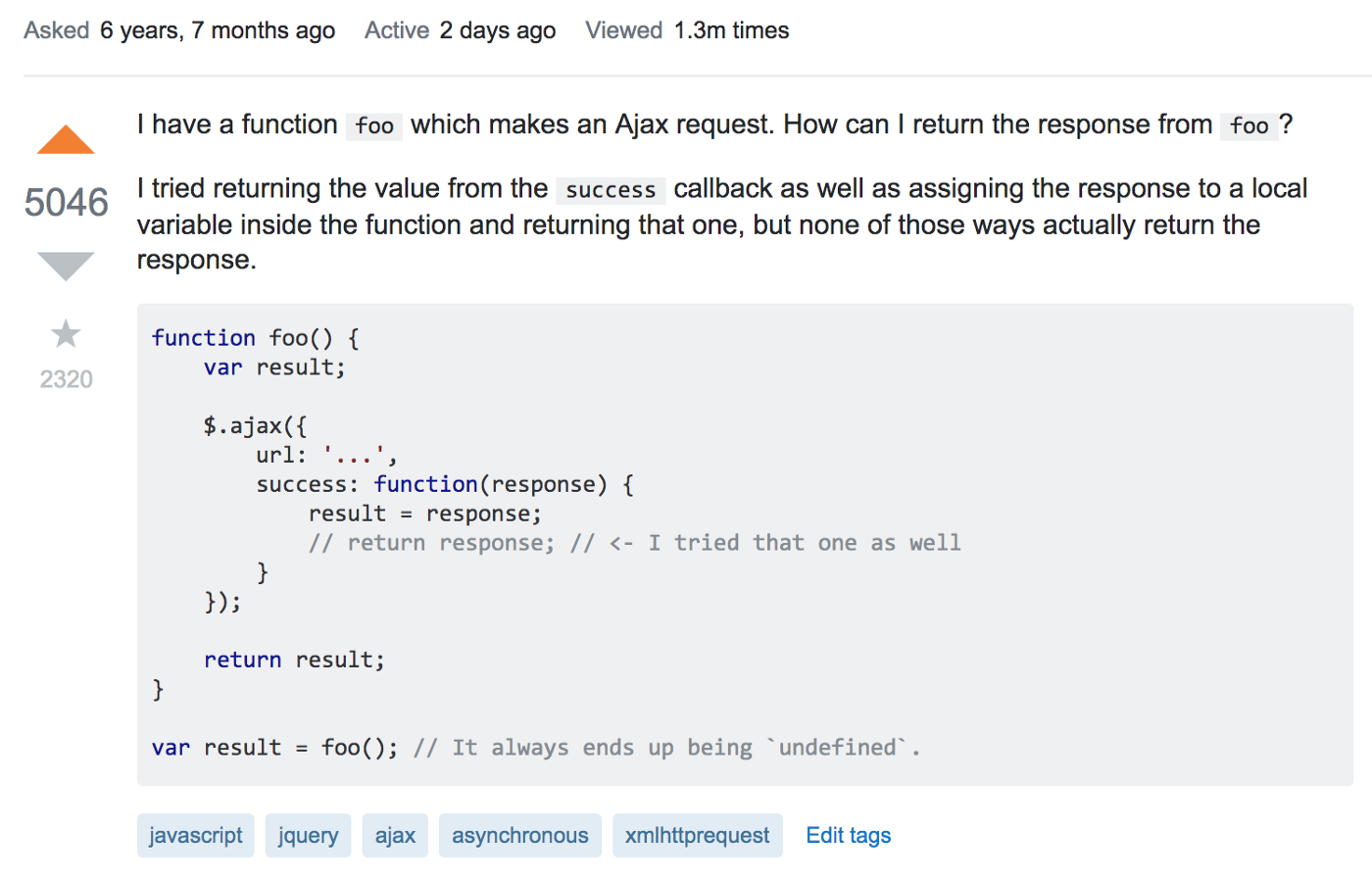Click the inline code snippet 'foo'
This screenshot has width=1372, height=883.
click(x=373, y=125)
